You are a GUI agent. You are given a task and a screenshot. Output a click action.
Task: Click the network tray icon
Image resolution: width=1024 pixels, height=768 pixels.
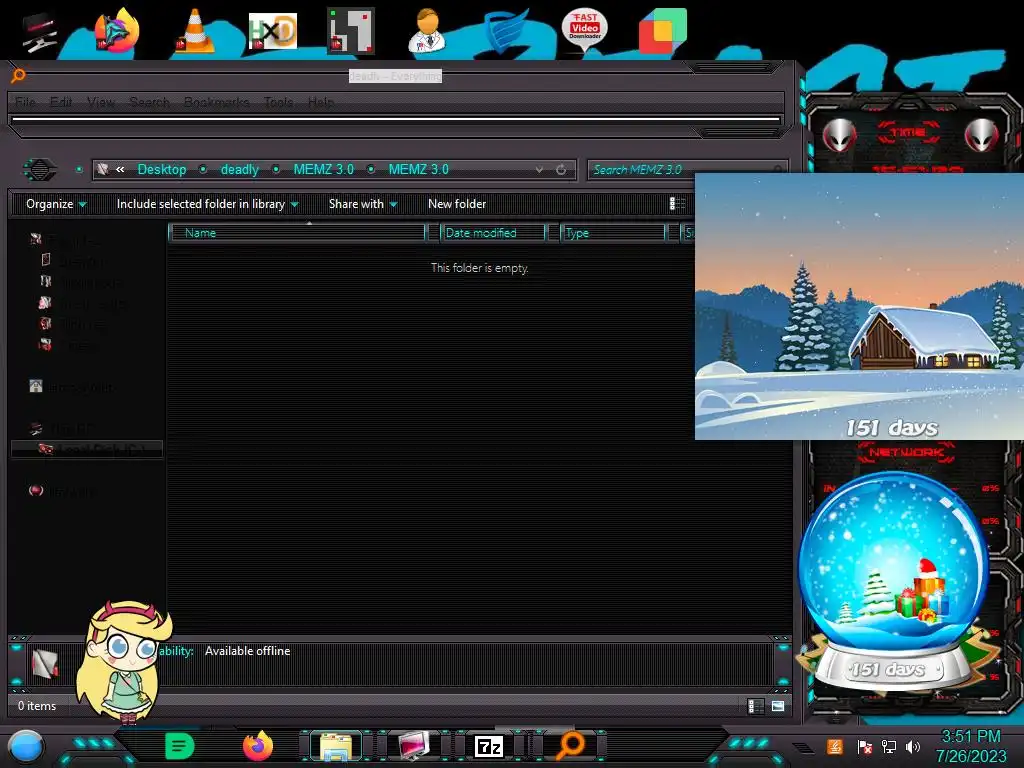tap(888, 746)
